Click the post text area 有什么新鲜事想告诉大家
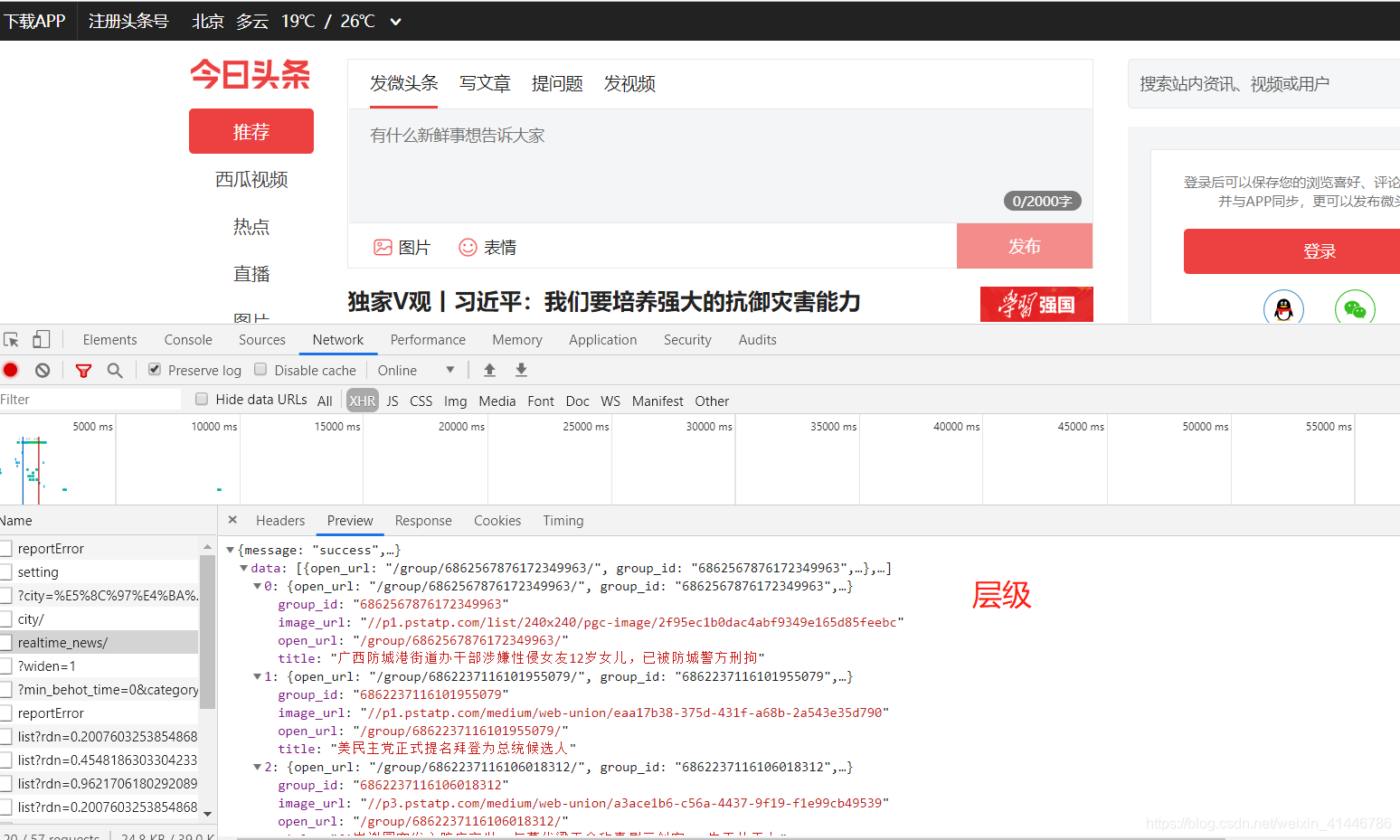 (720, 165)
